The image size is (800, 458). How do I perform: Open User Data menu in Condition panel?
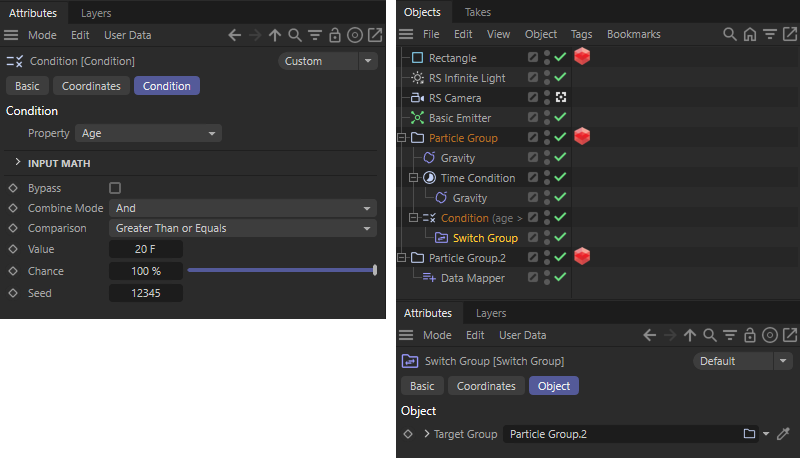128,35
